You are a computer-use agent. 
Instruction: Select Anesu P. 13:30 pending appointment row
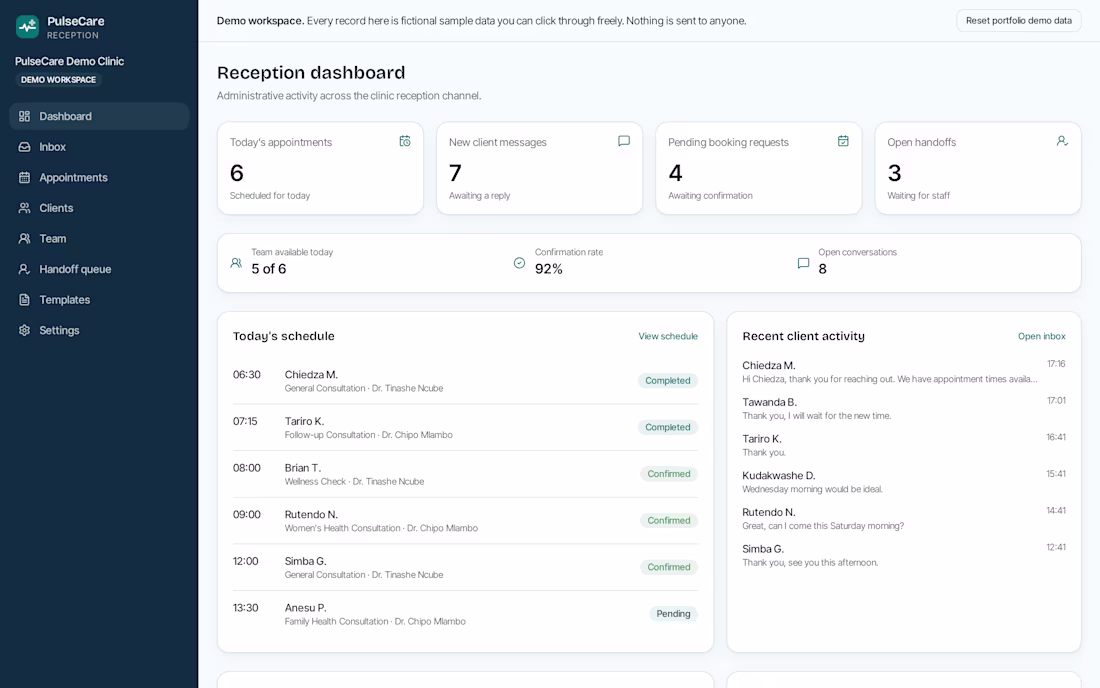(465, 614)
